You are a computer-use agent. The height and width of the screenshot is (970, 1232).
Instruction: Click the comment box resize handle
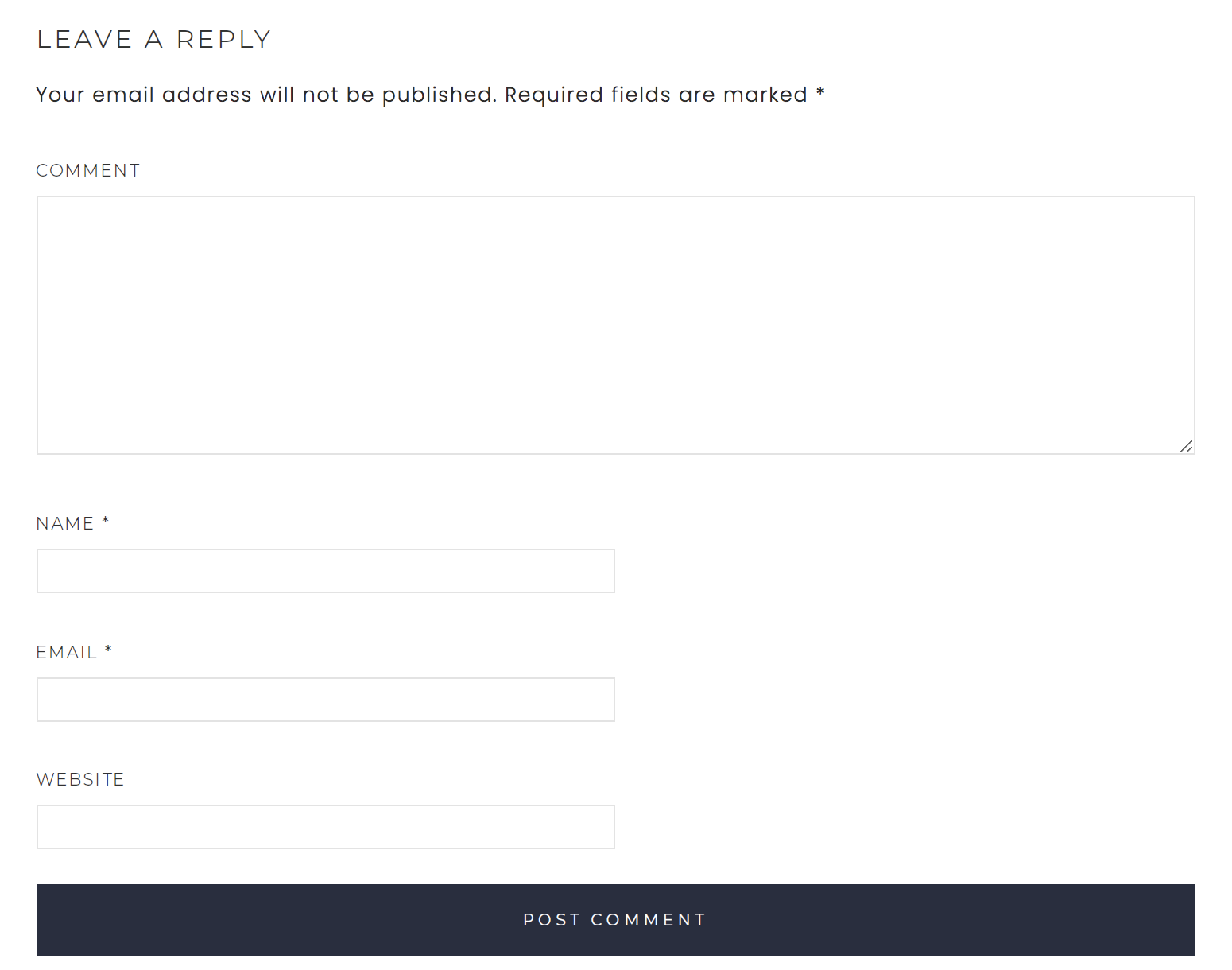(x=1185, y=445)
